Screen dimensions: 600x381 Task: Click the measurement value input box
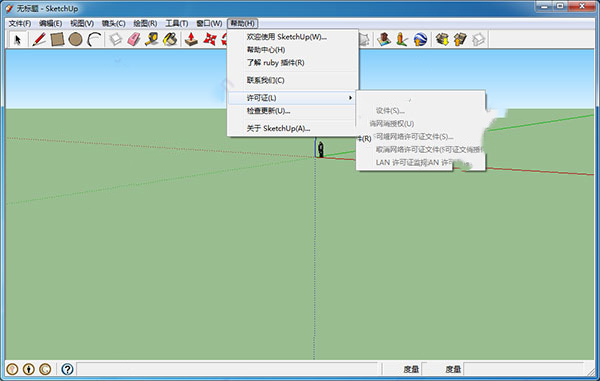coord(523,369)
